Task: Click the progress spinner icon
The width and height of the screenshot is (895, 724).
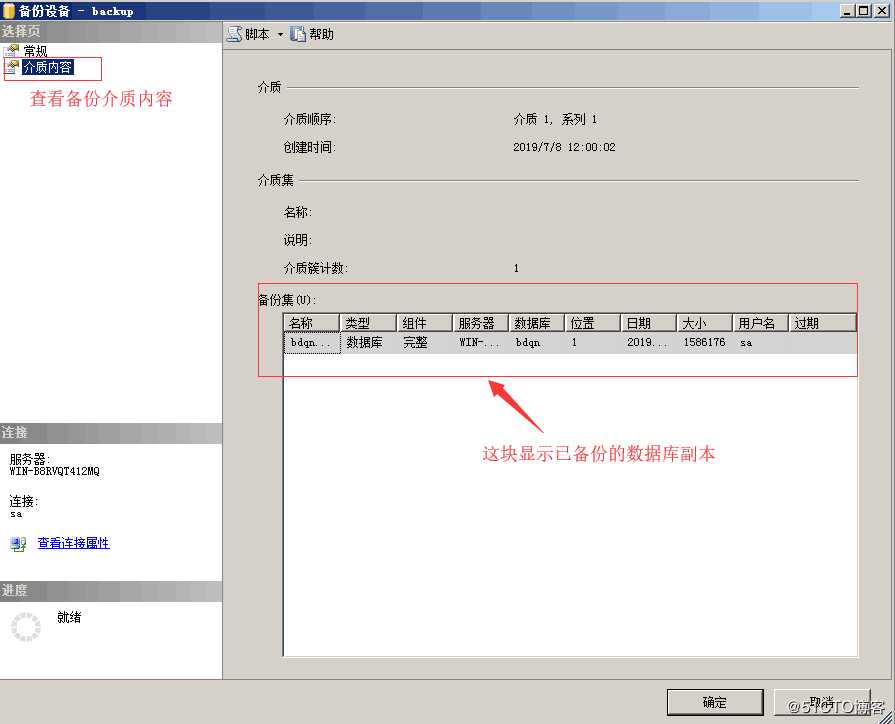Action: 26,626
